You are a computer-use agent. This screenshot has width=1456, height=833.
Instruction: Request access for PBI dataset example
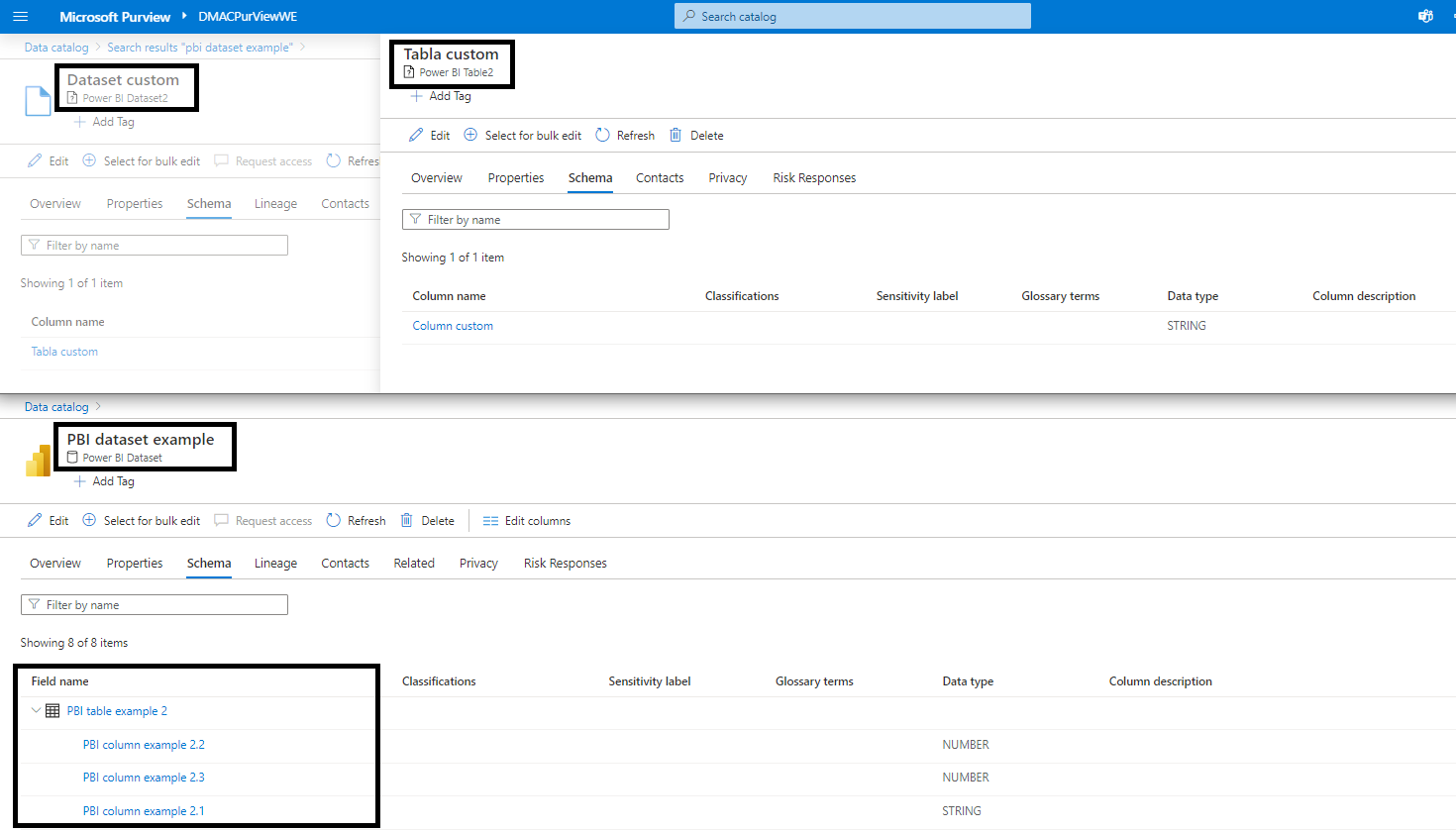point(262,521)
